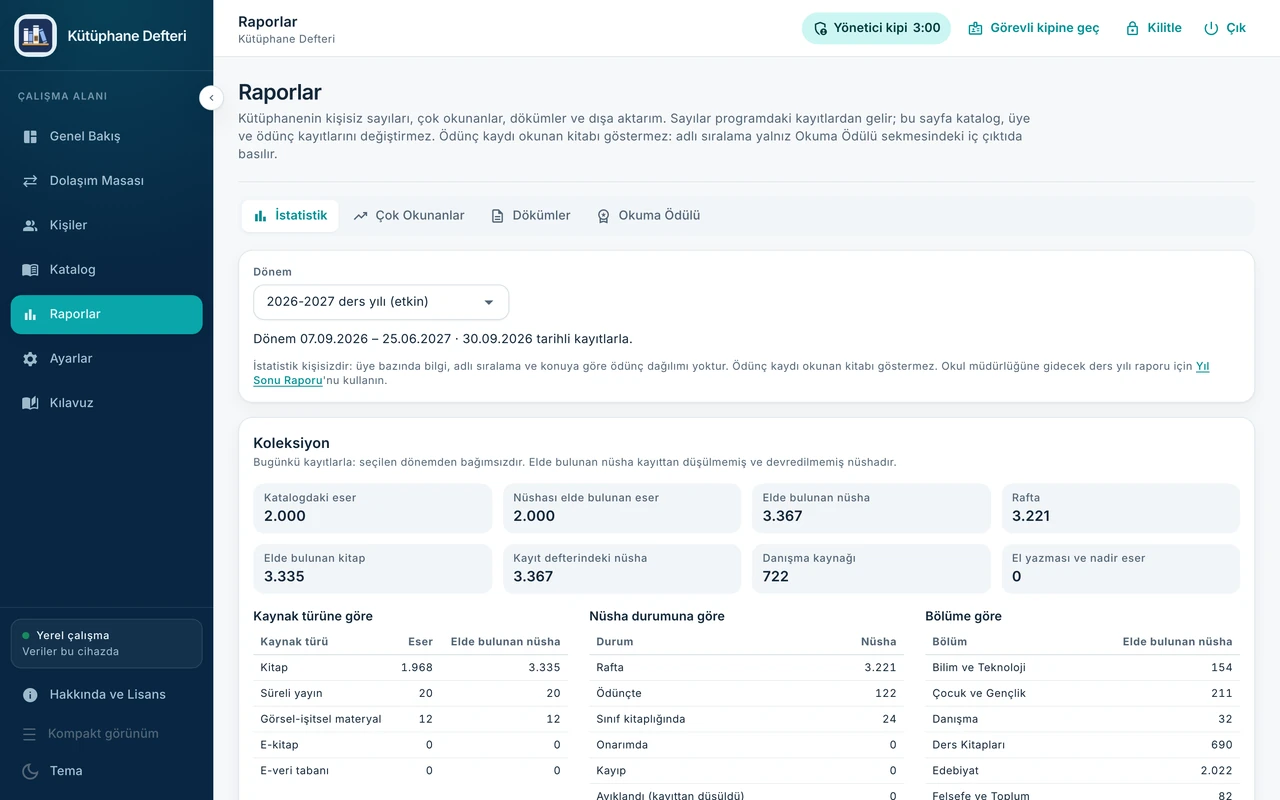
Task: Click the Yerel çalışma status box
Action: (106, 643)
